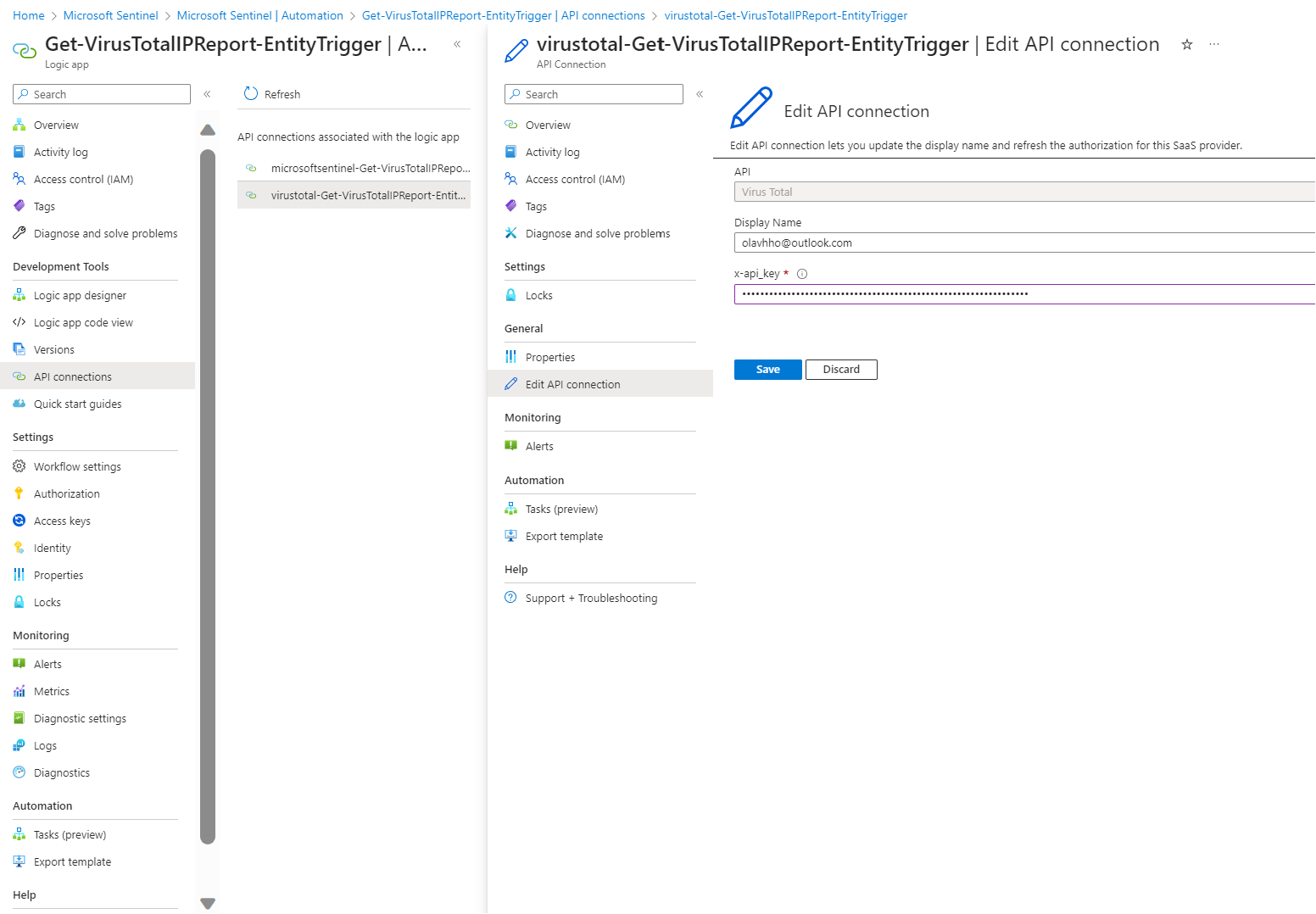The height and width of the screenshot is (914, 1316).
Task: Click the API Connection menu Search box
Action: (x=594, y=94)
